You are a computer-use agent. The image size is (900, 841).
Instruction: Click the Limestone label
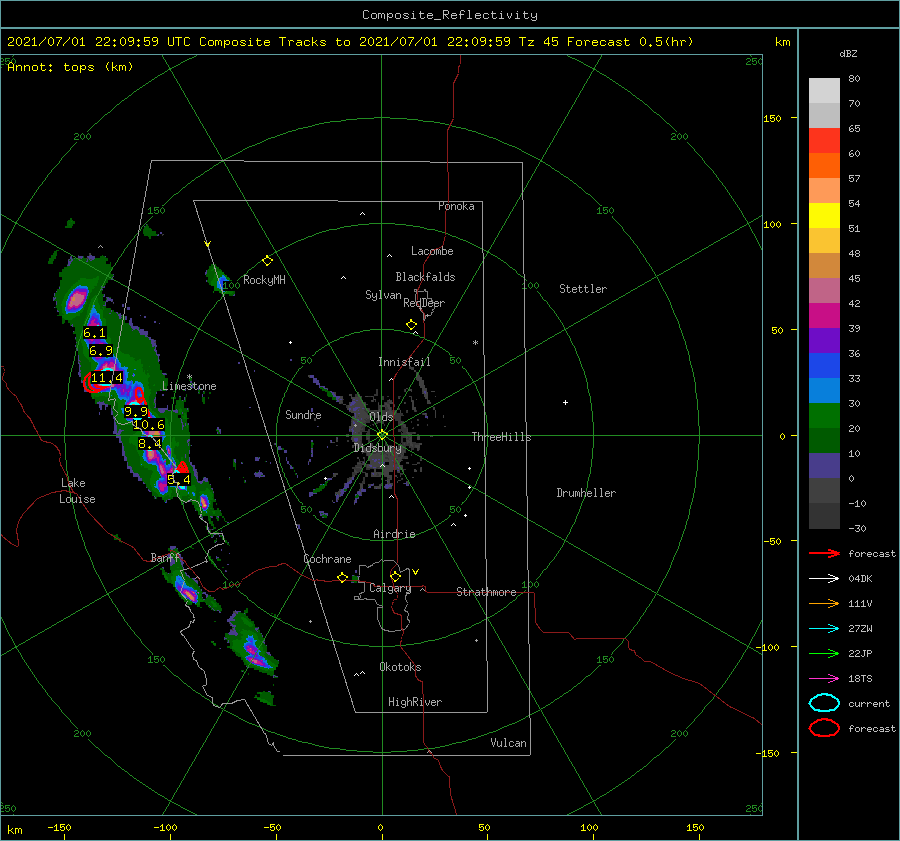click(x=189, y=386)
